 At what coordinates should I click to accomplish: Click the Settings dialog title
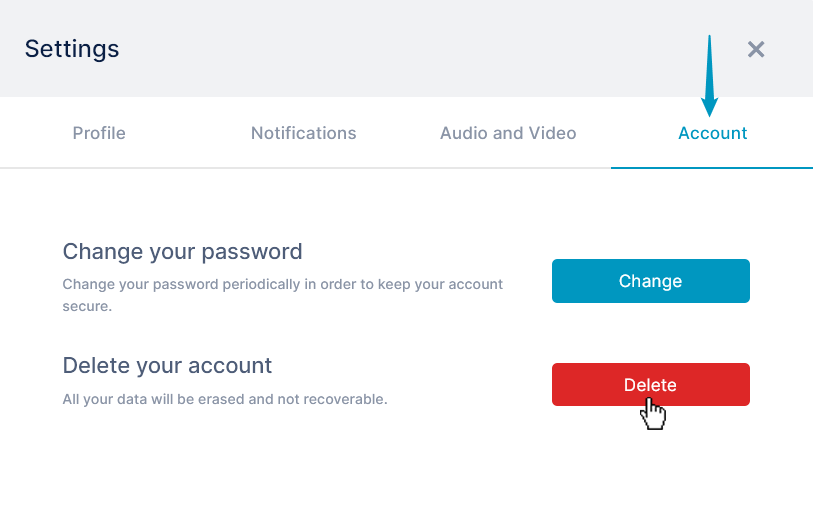click(x=72, y=49)
